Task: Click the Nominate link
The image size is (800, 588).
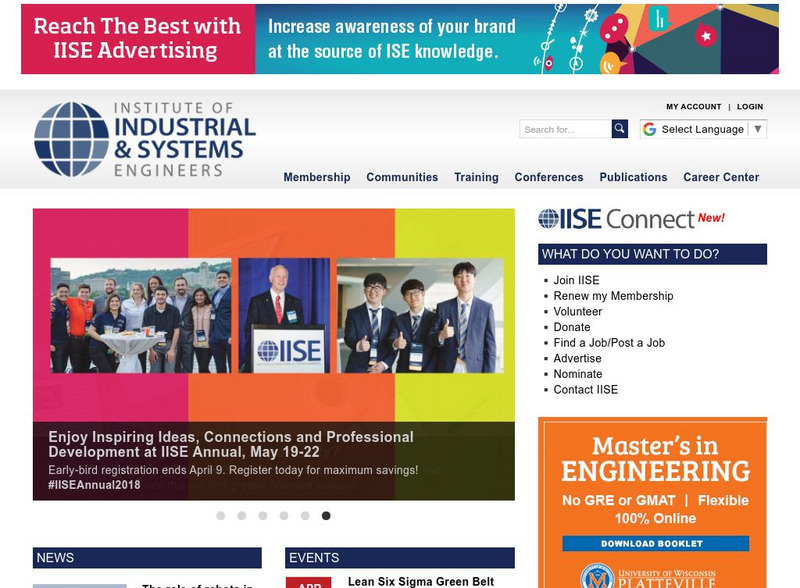Action: click(578, 374)
